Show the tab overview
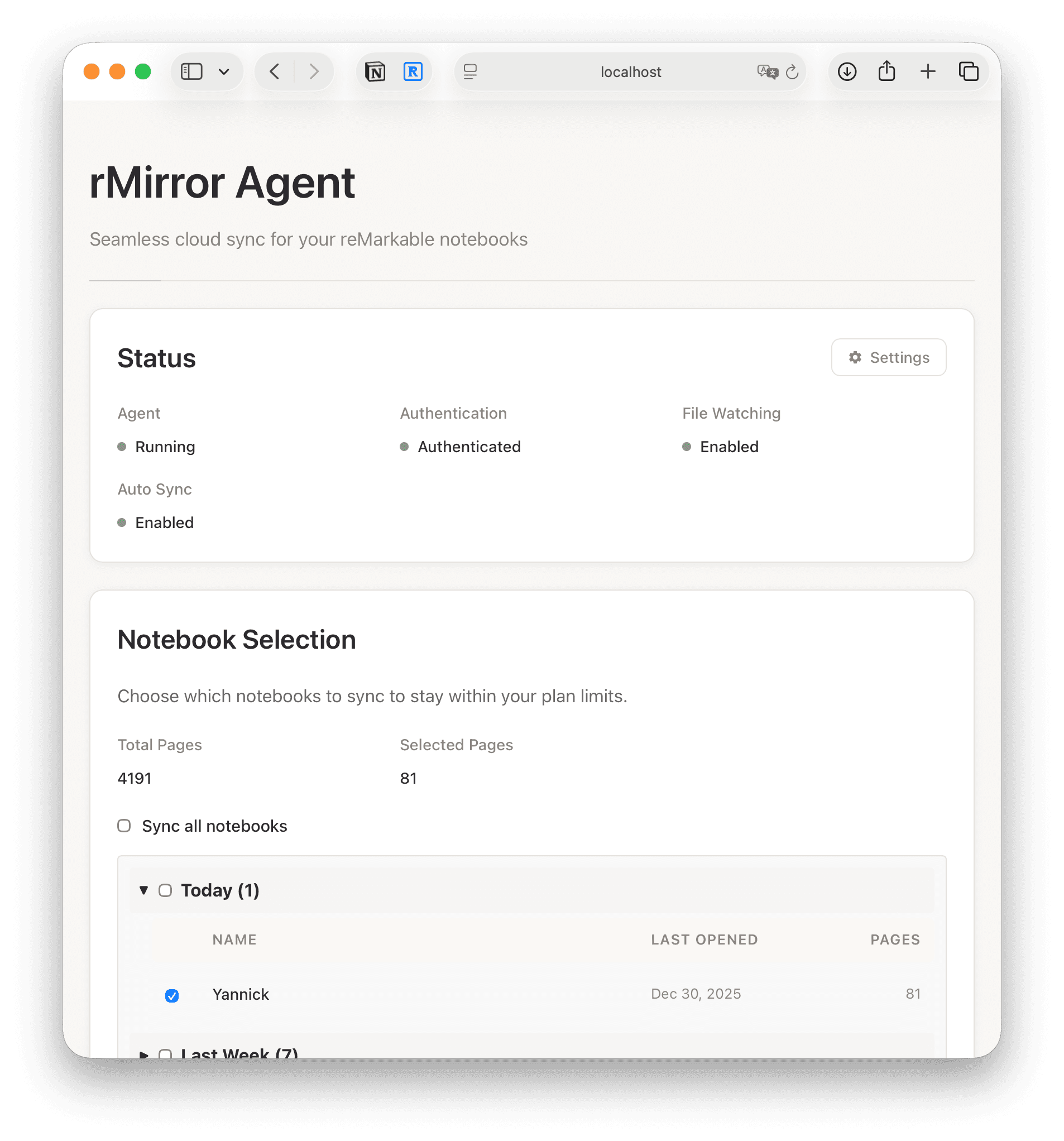 pos(969,71)
